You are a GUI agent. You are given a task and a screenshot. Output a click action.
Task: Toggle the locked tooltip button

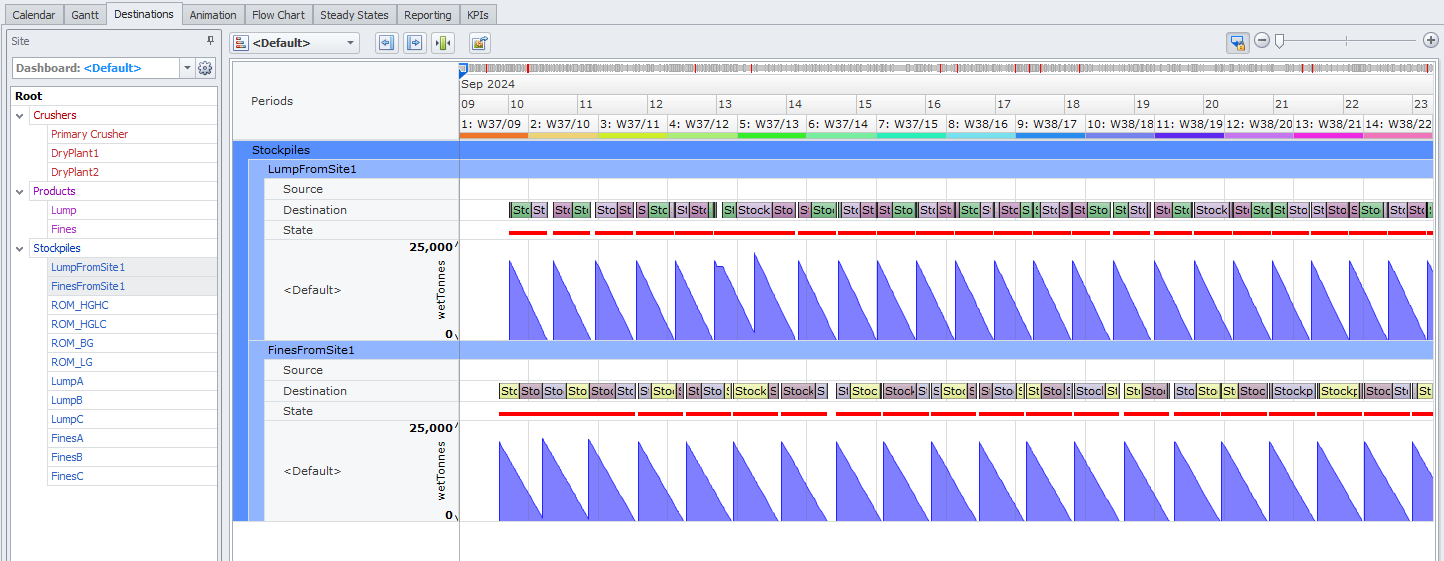point(1238,42)
